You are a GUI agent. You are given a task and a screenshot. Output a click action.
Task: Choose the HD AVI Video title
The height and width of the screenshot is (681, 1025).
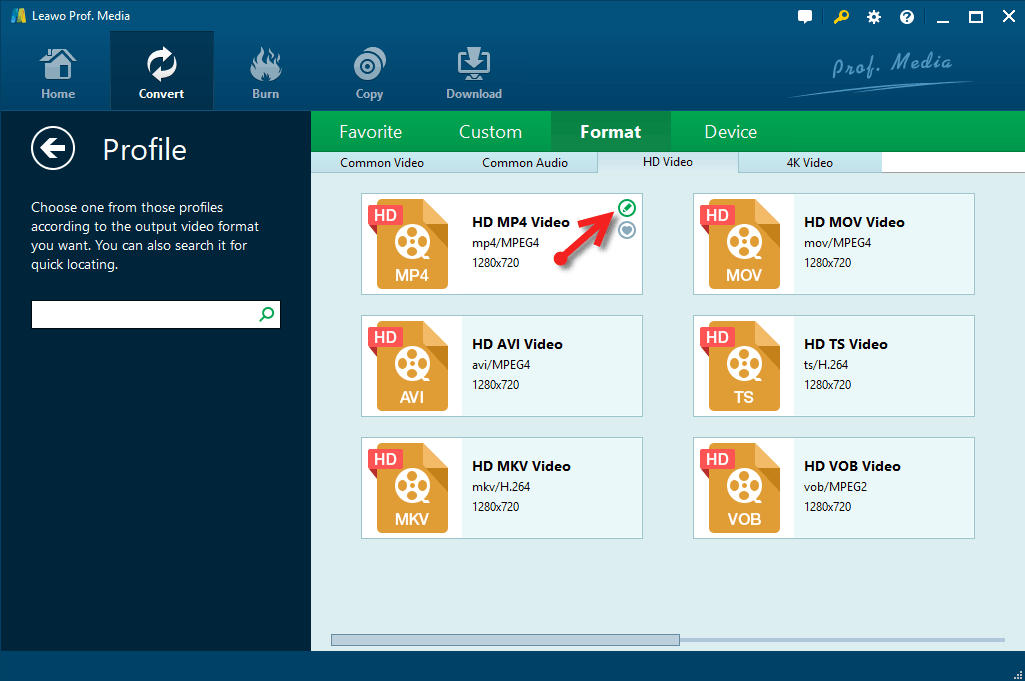[x=517, y=344]
